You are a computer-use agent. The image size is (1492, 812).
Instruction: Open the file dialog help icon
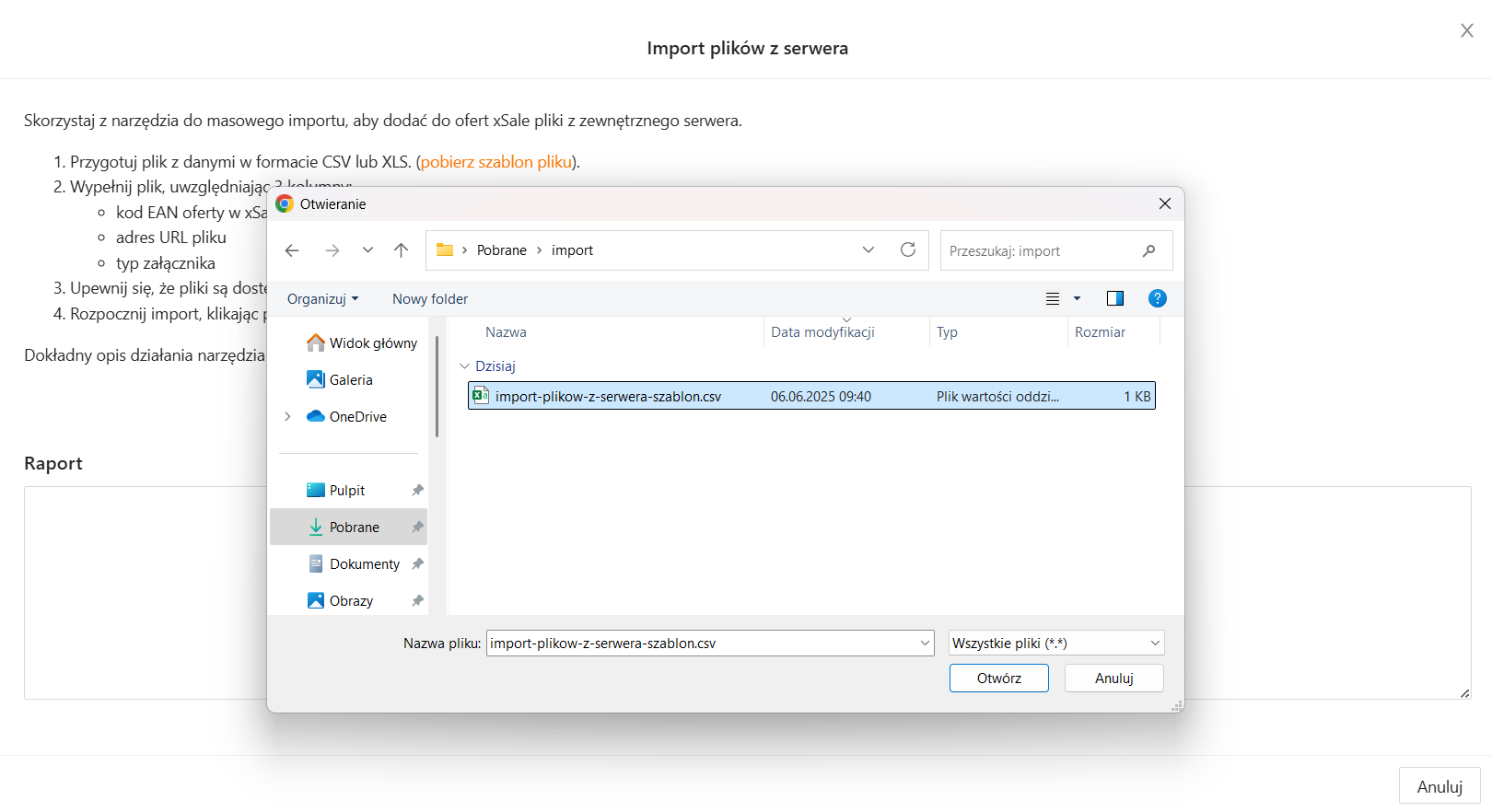[x=1157, y=298]
